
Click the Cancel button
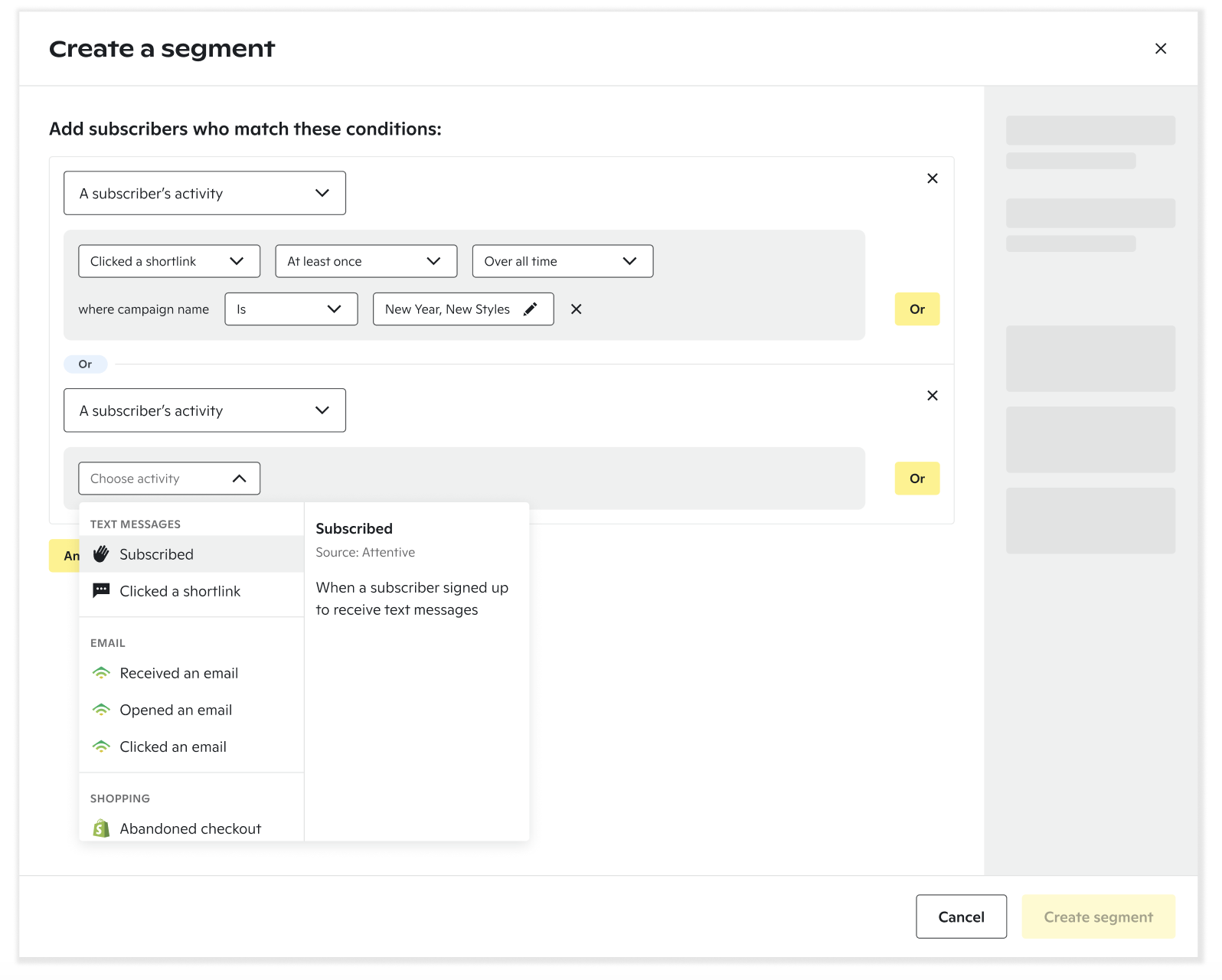pyautogui.click(x=961, y=916)
